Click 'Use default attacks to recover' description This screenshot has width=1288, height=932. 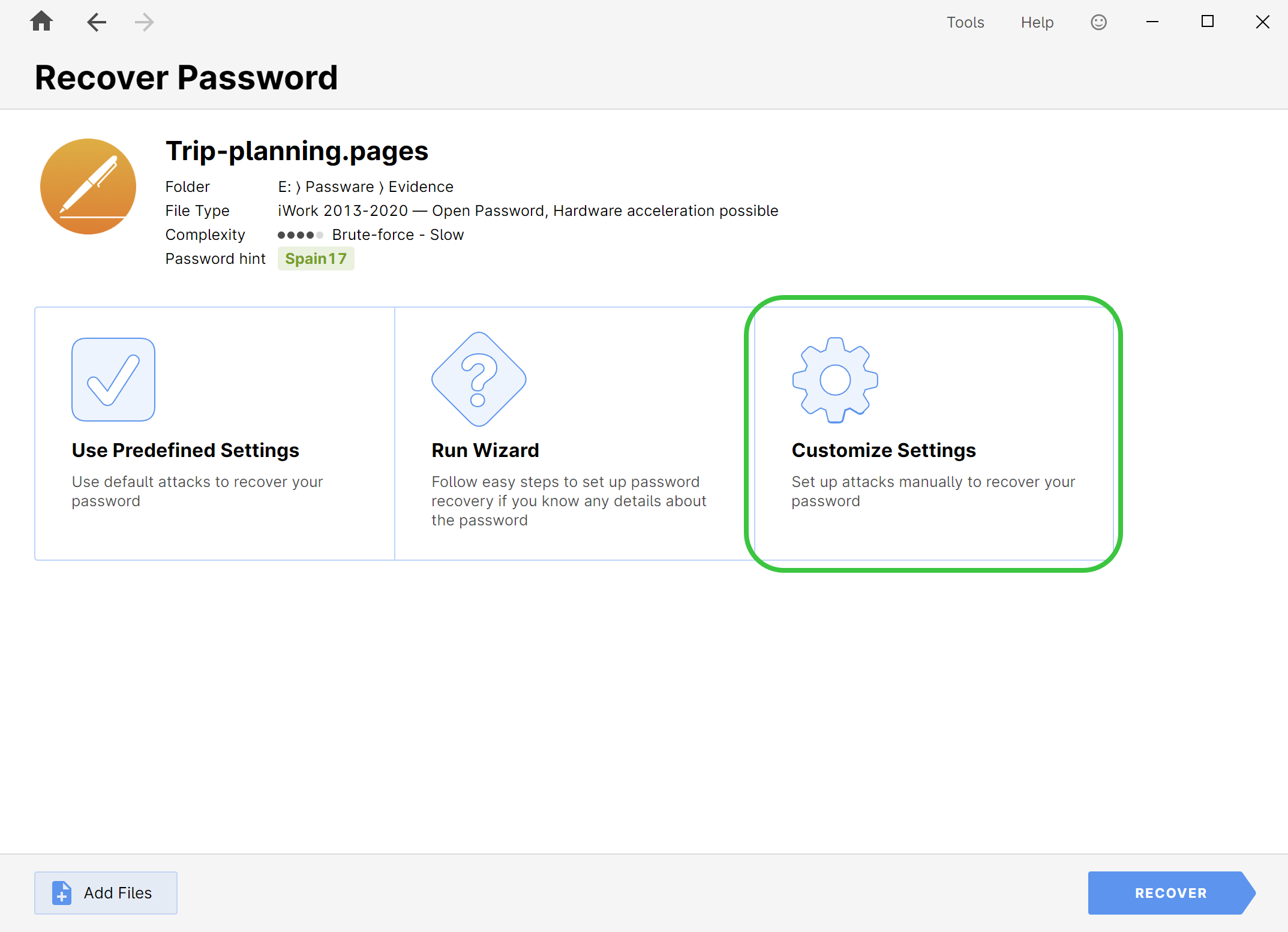(197, 491)
